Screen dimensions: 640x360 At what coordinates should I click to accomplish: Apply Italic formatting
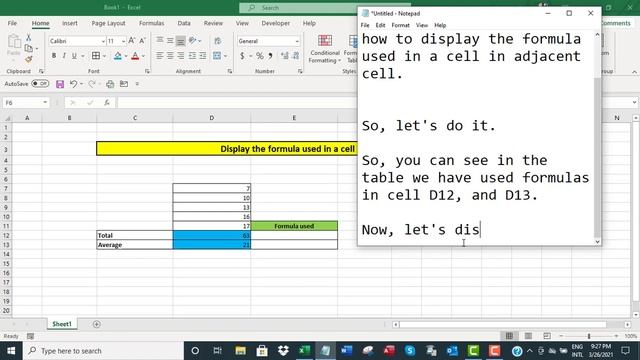click(64, 56)
